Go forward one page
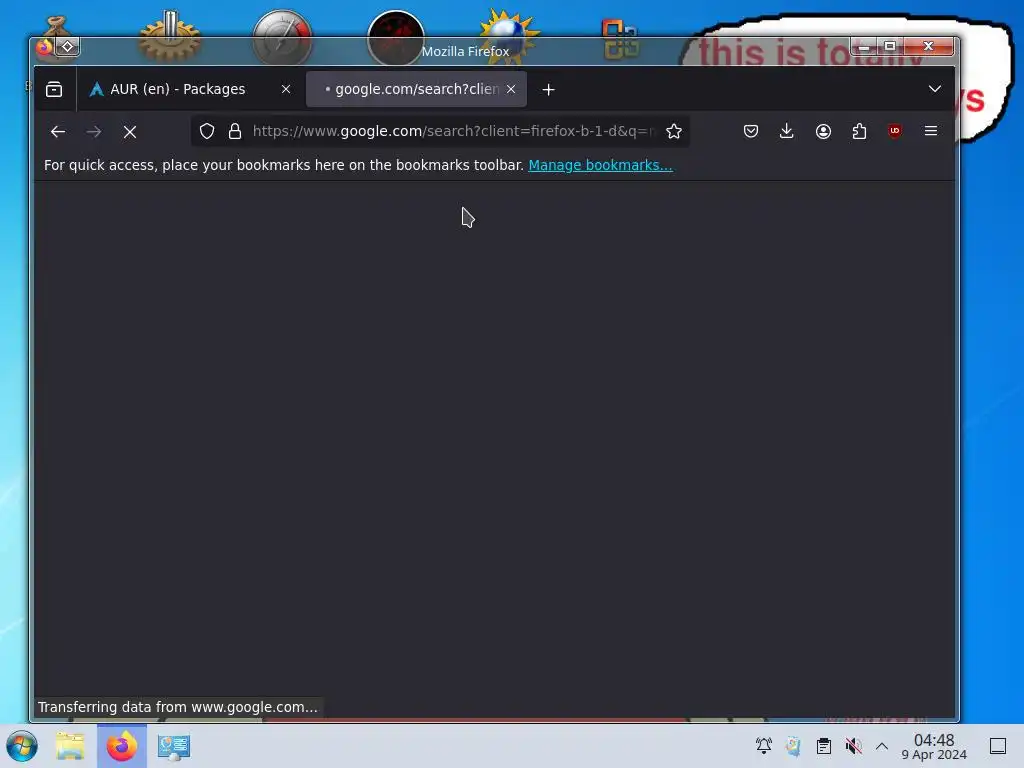Image resolution: width=1024 pixels, height=768 pixels. 94,132
